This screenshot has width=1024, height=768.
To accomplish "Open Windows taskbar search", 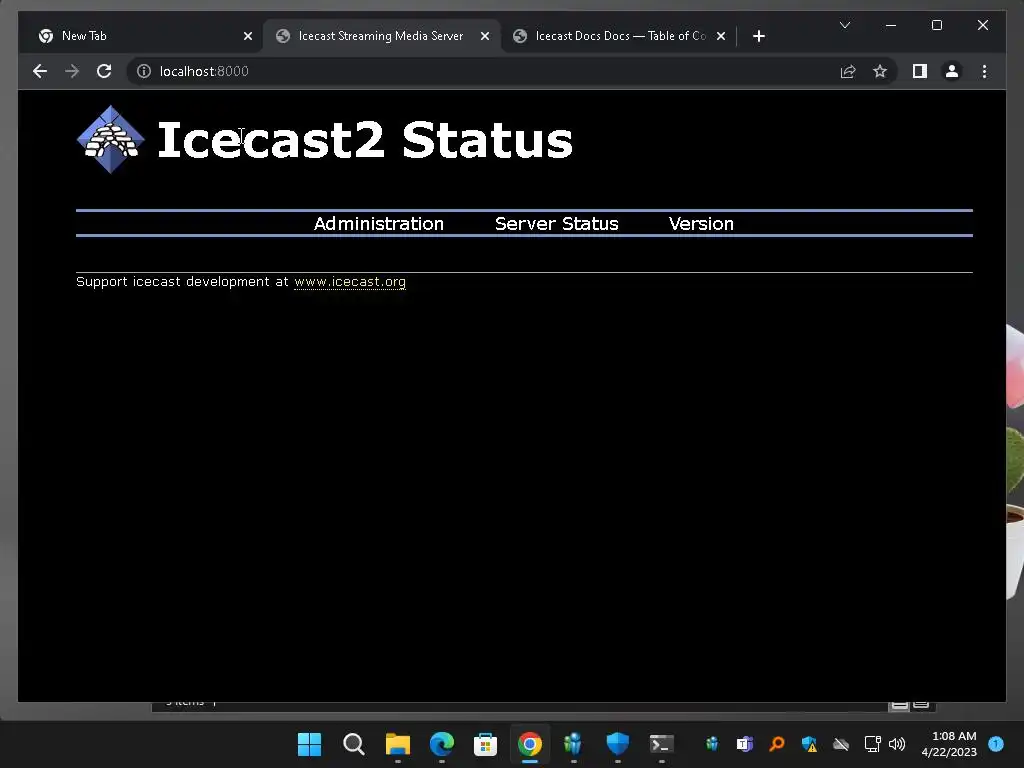I will (x=353, y=744).
